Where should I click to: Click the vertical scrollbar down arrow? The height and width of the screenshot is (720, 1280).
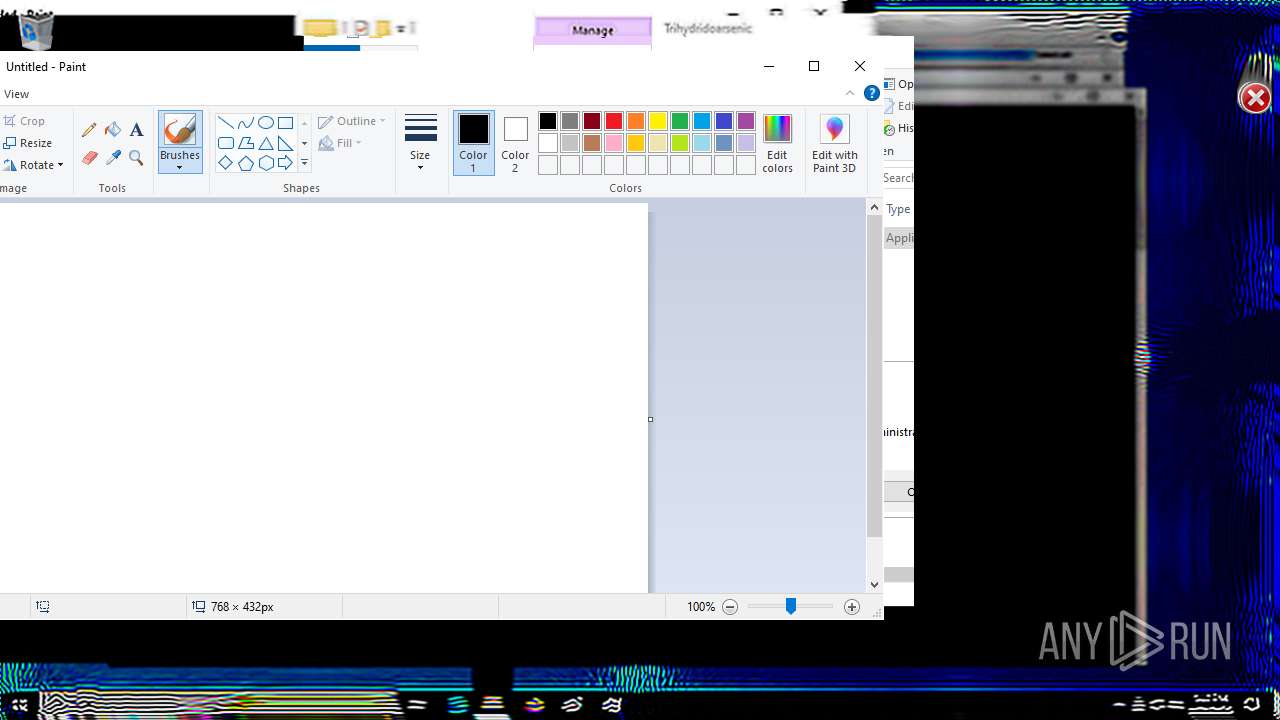point(874,585)
